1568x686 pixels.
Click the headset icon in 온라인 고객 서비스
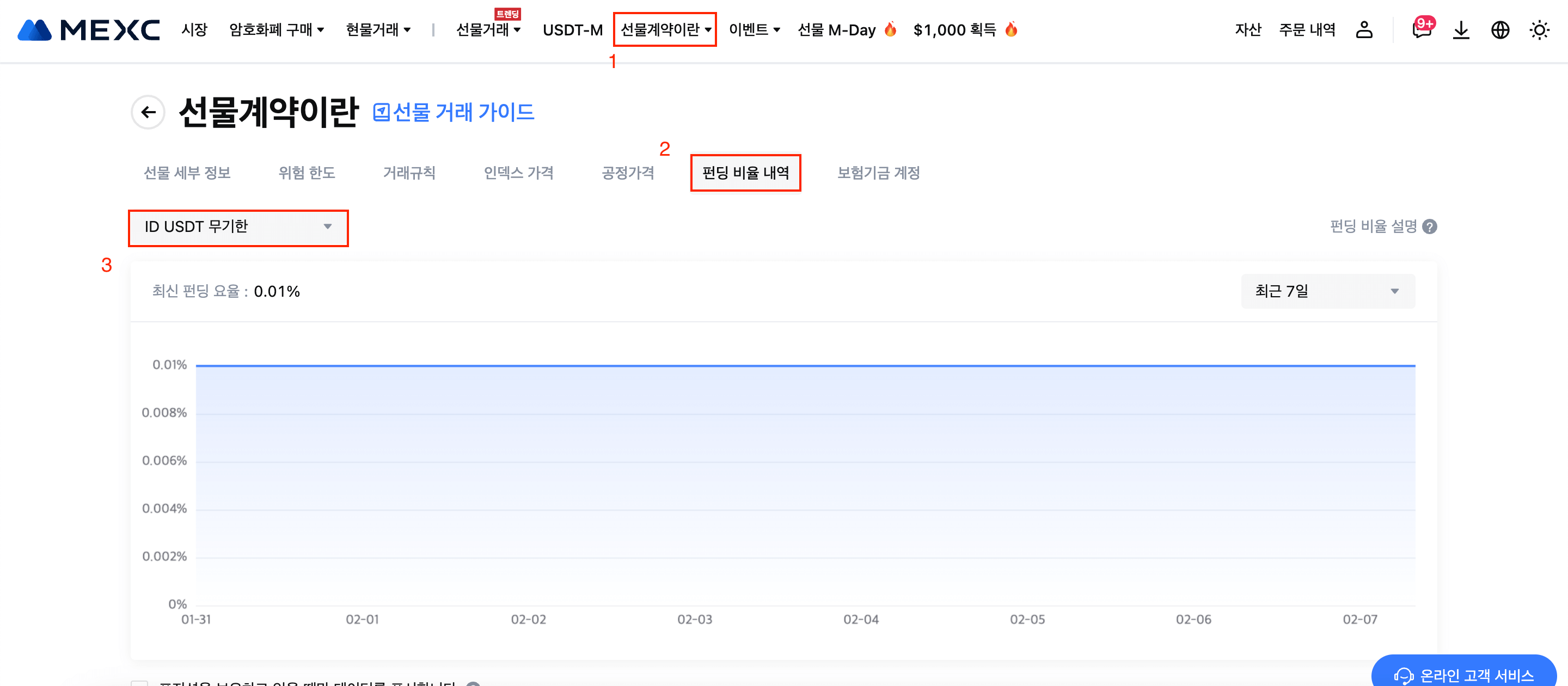(x=1403, y=675)
